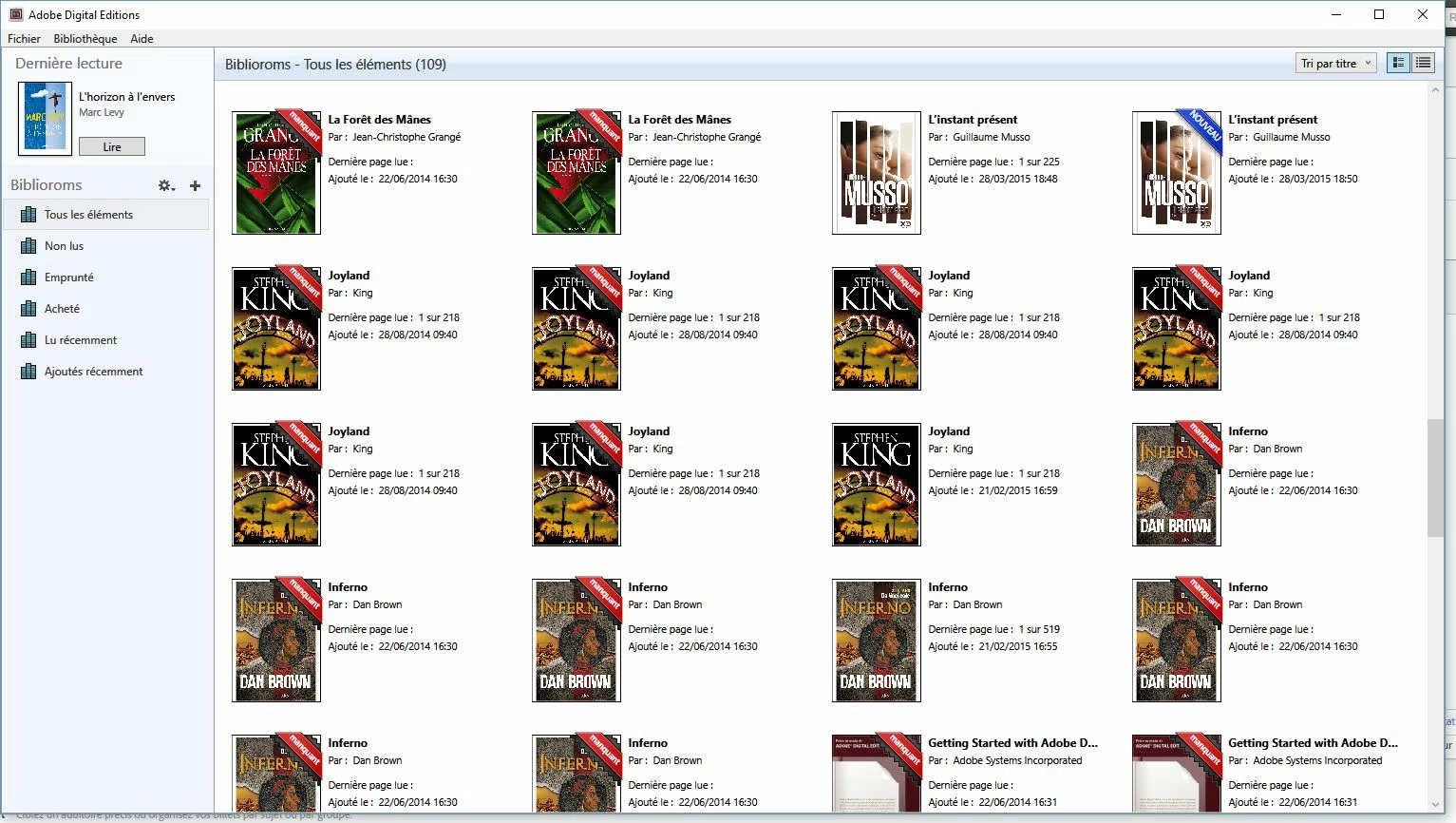Add a new bookshelf with plus icon
Viewport: 1456px width, 823px height.
pos(195,186)
